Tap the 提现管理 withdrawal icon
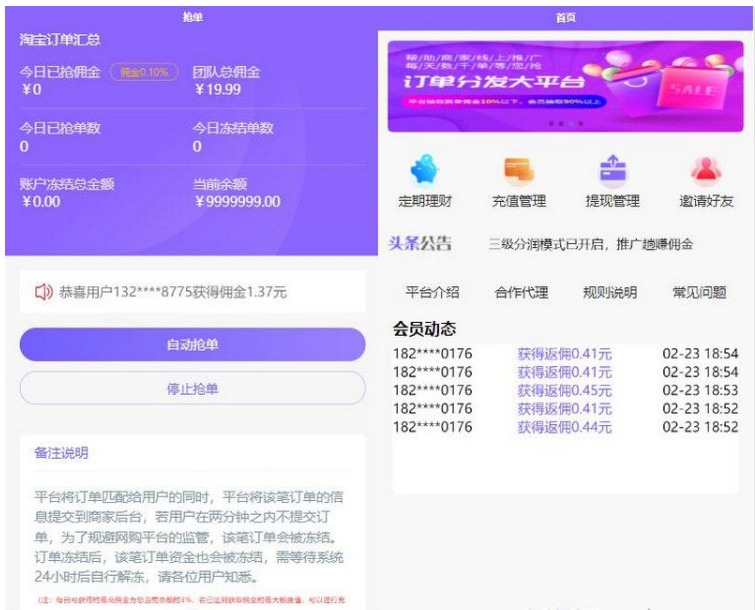The height and width of the screenshot is (610, 755). (611, 170)
